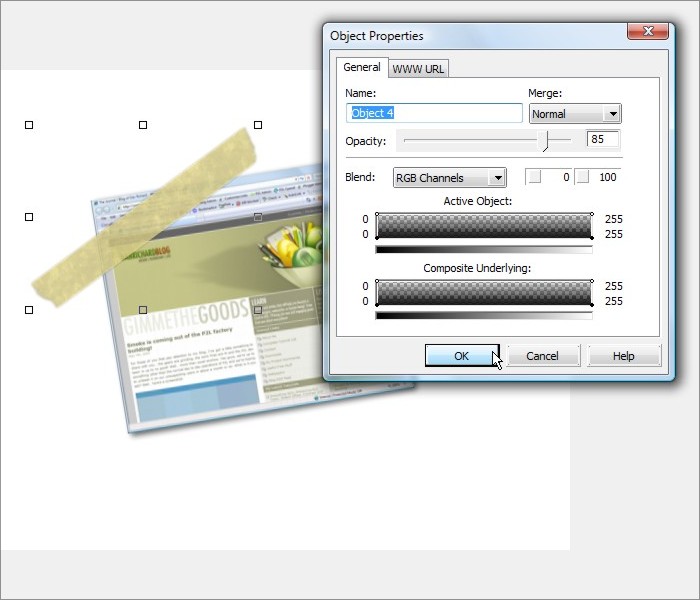Click the gradient bar under Active Object
This screenshot has width=700, height=600.
[484, 250]
